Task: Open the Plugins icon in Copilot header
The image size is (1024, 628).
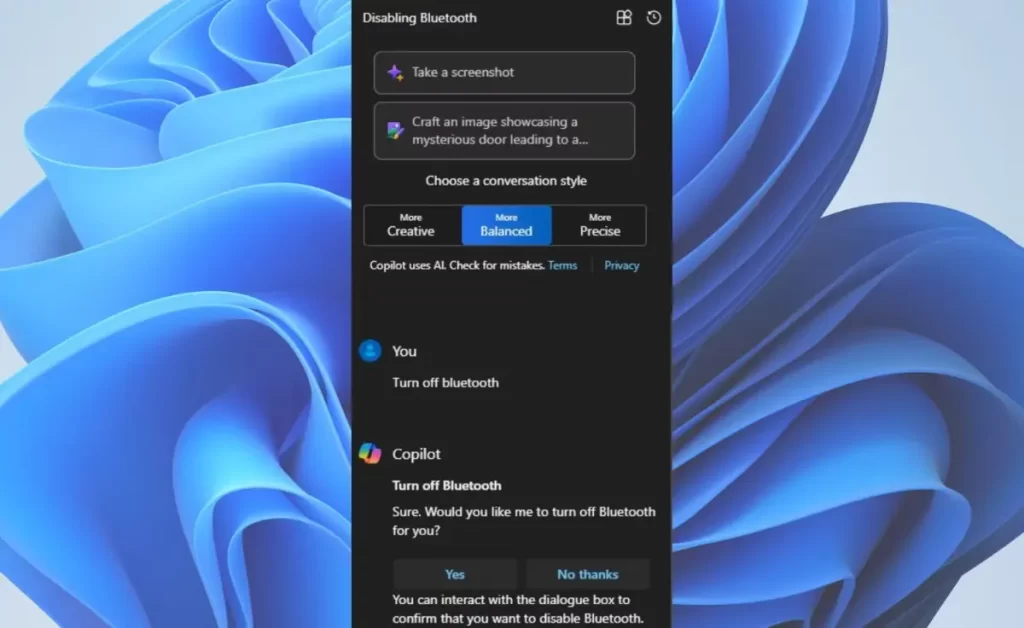Action: pyautogui.click(x=624, y=18)
